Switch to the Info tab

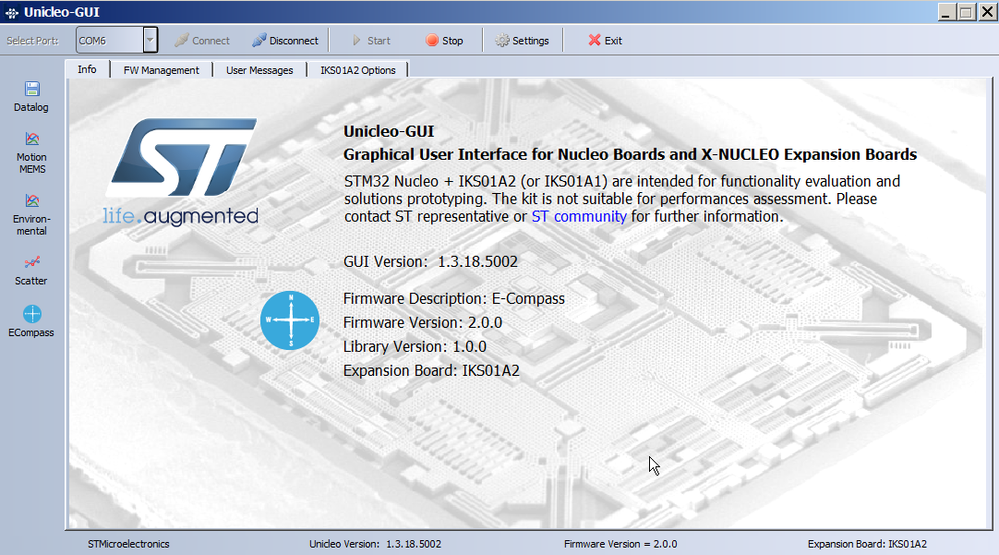pos(87,69)
